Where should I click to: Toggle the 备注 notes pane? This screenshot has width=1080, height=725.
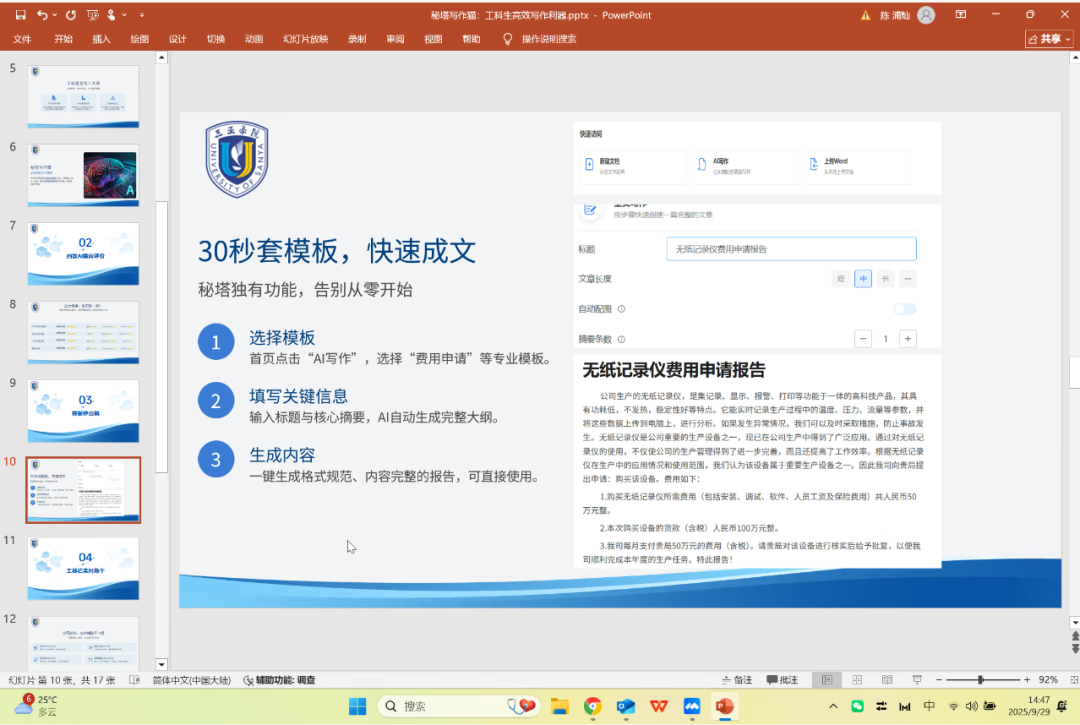tap(735, 680)
